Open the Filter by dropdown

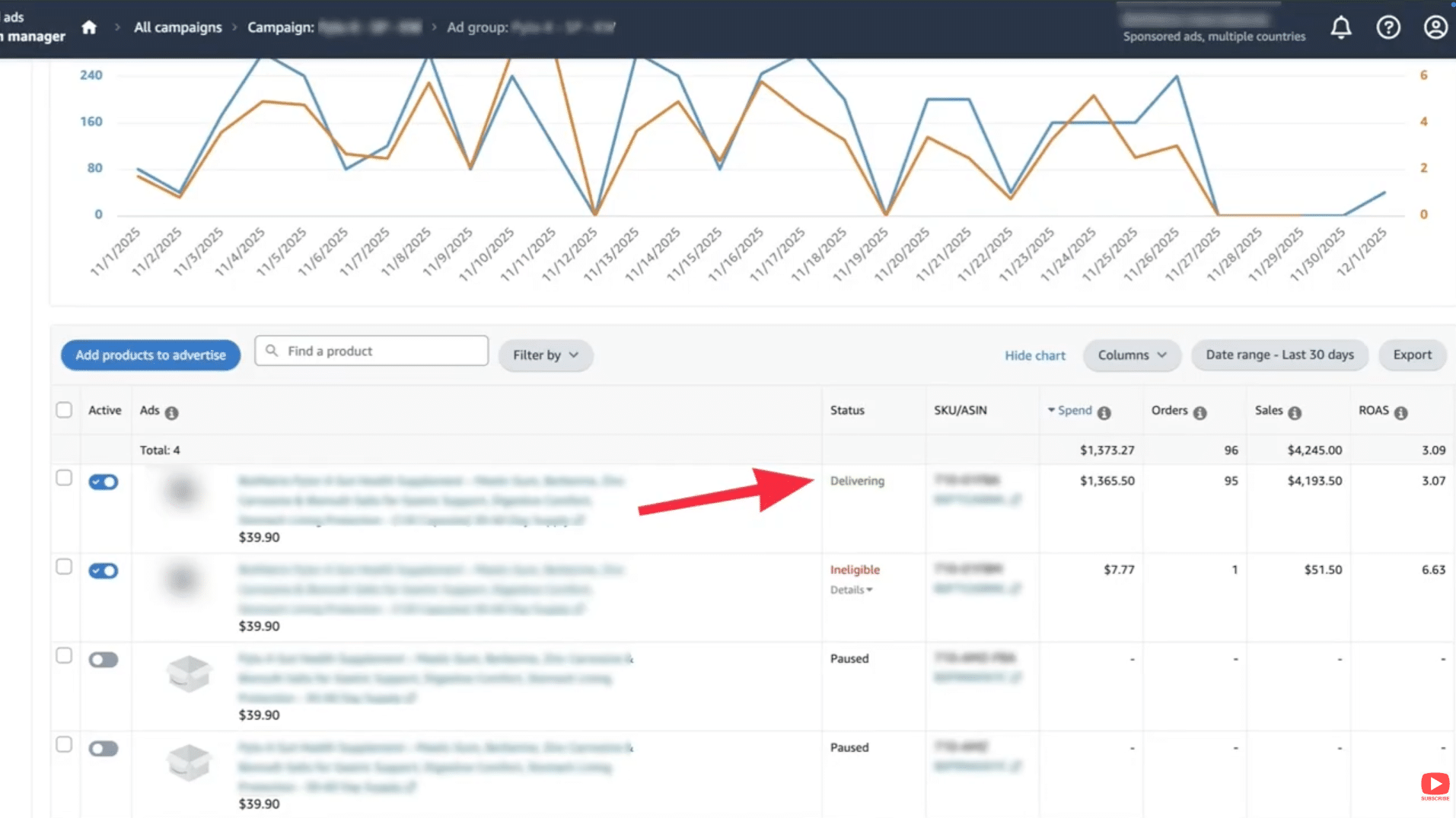point(545,355)
